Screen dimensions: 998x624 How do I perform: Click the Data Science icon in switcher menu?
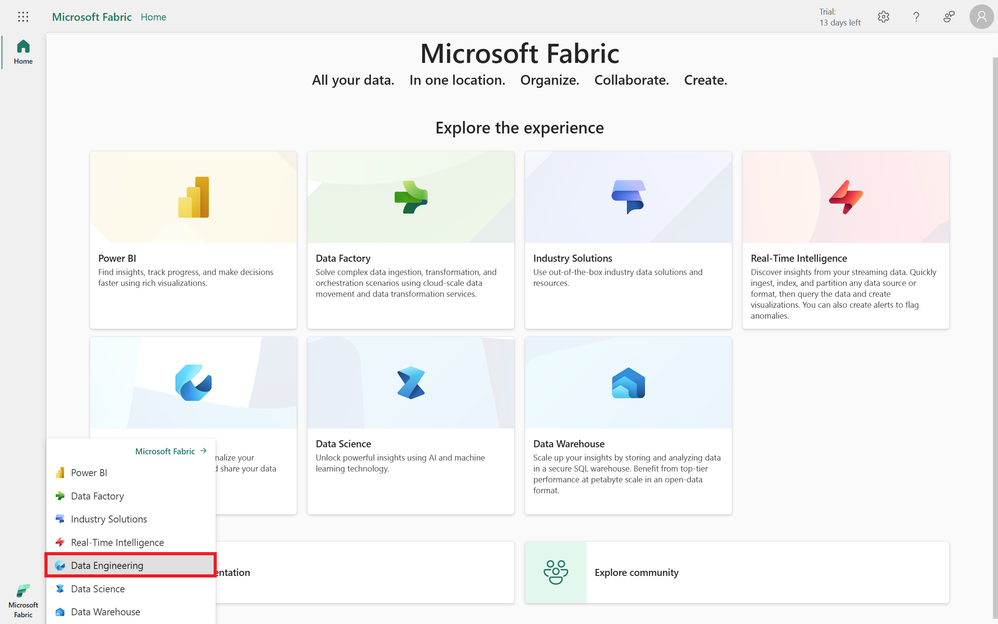click(60, 589)
